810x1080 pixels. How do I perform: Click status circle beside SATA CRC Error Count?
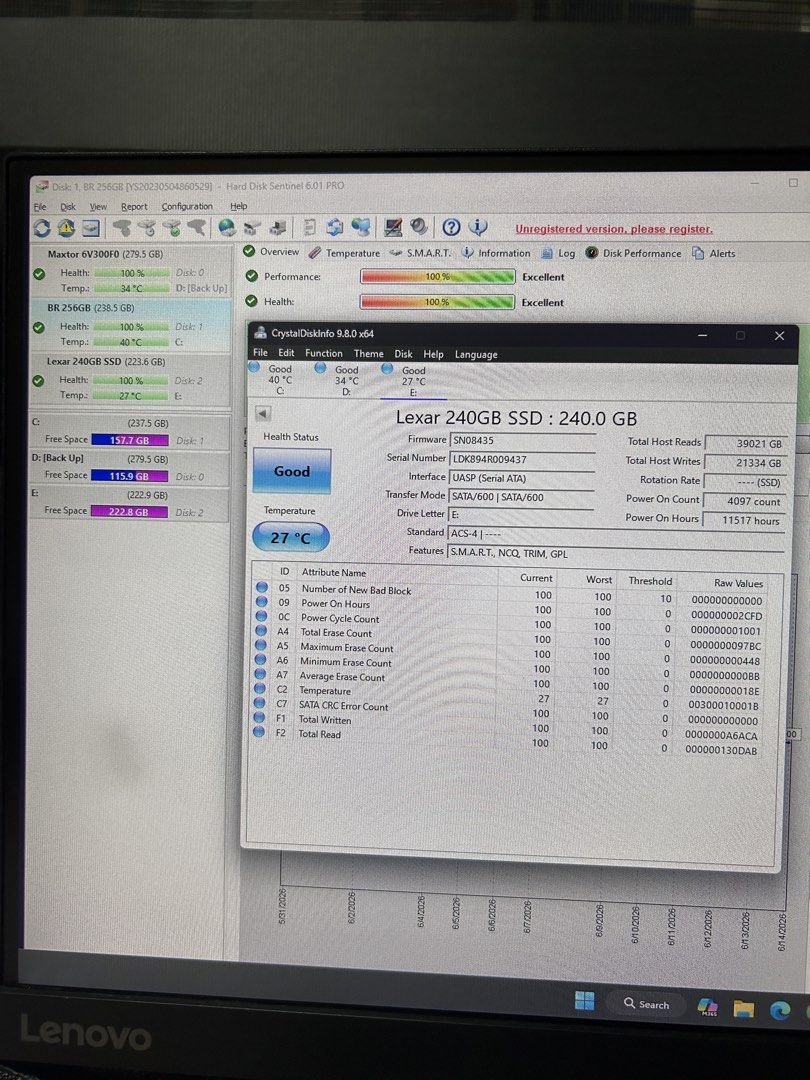coord(260,703)
